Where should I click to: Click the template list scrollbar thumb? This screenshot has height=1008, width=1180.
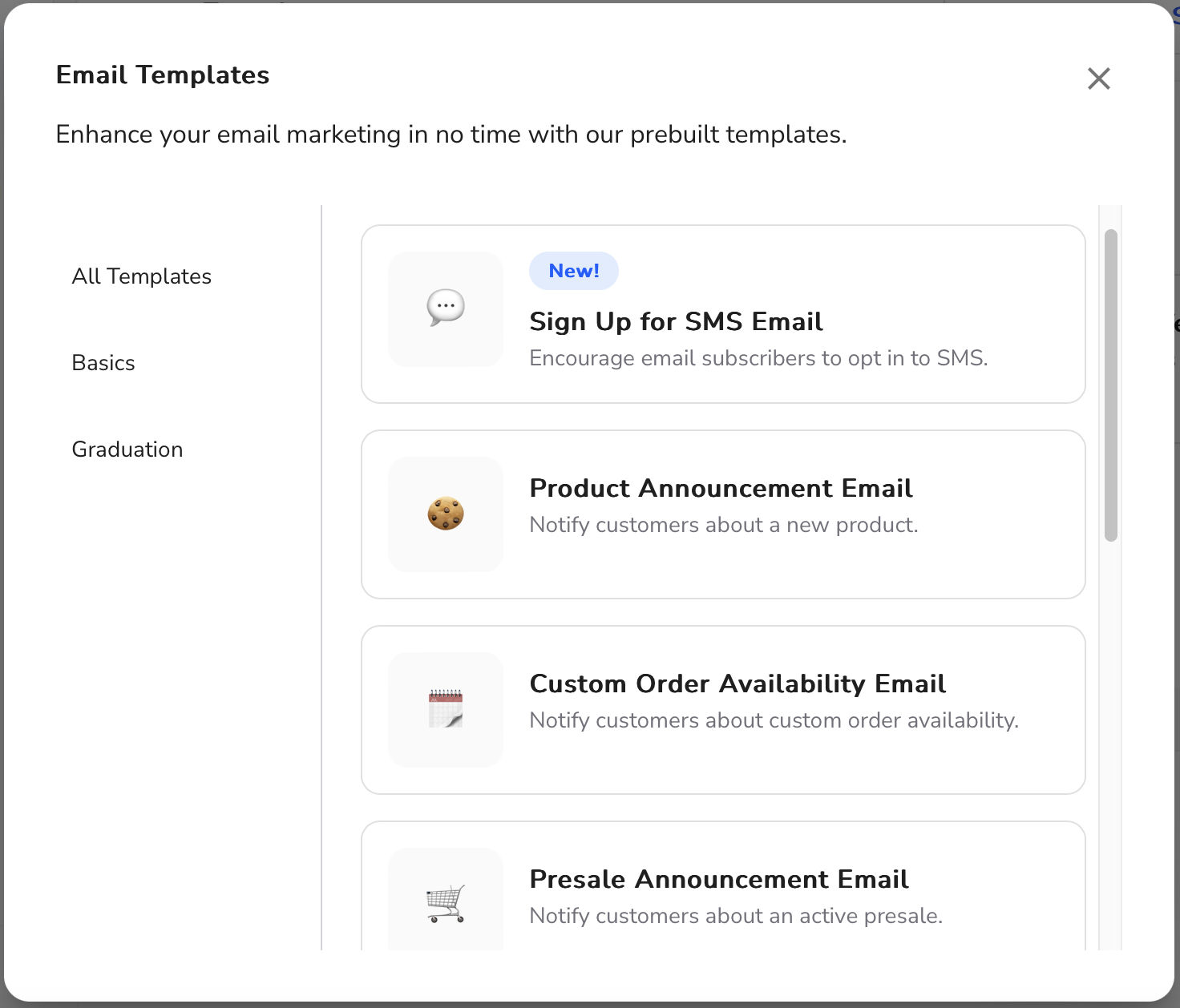[1110, 385]
